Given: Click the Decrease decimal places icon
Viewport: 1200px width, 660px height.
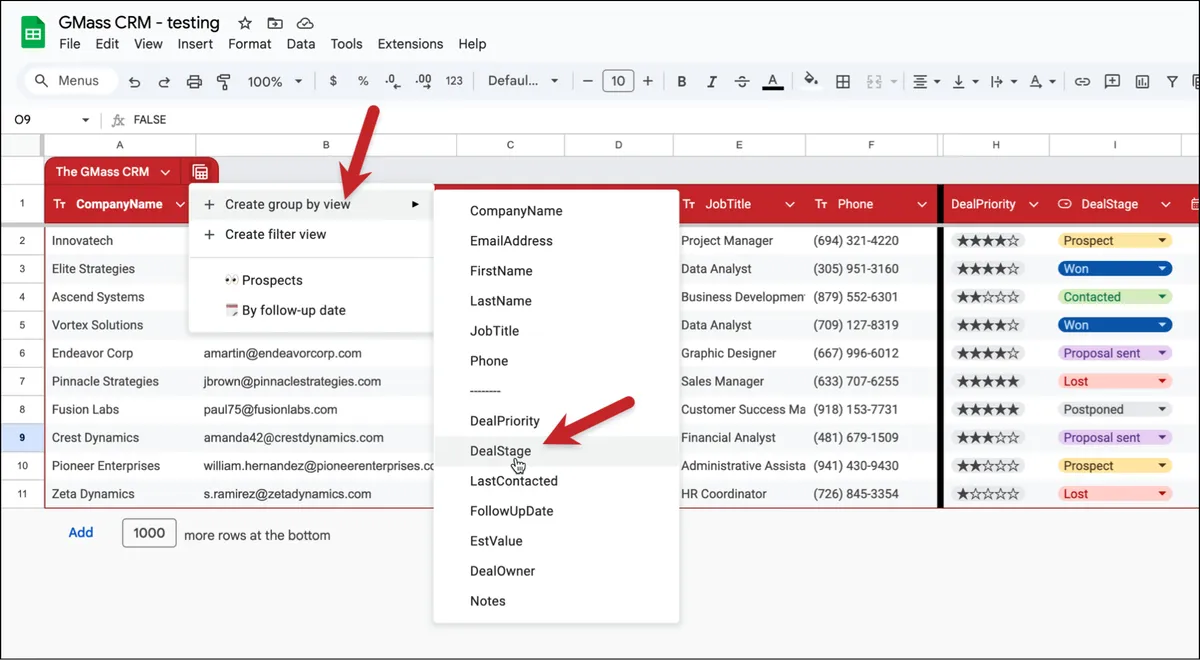Looking at the screenshot, I should 392,81.
